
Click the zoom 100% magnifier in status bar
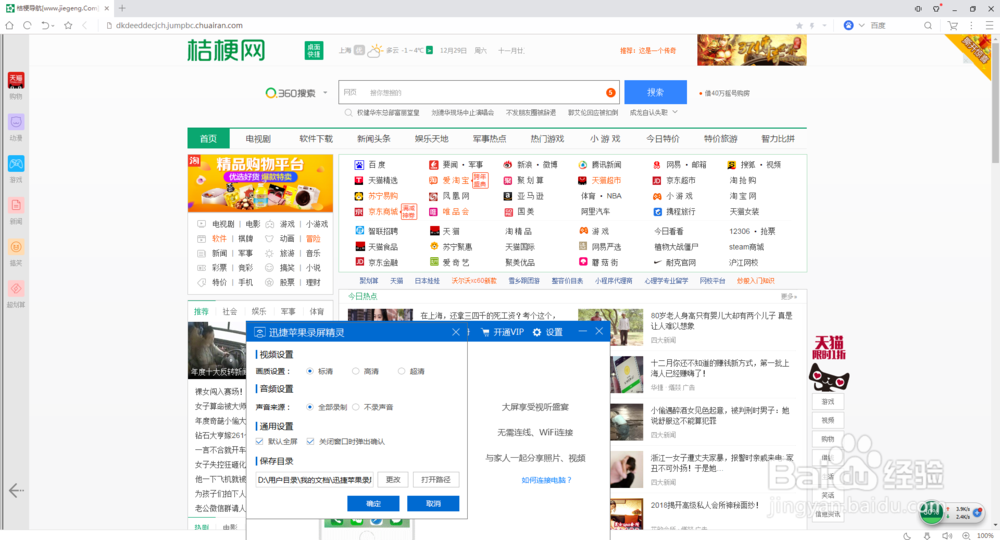[967, 536]
